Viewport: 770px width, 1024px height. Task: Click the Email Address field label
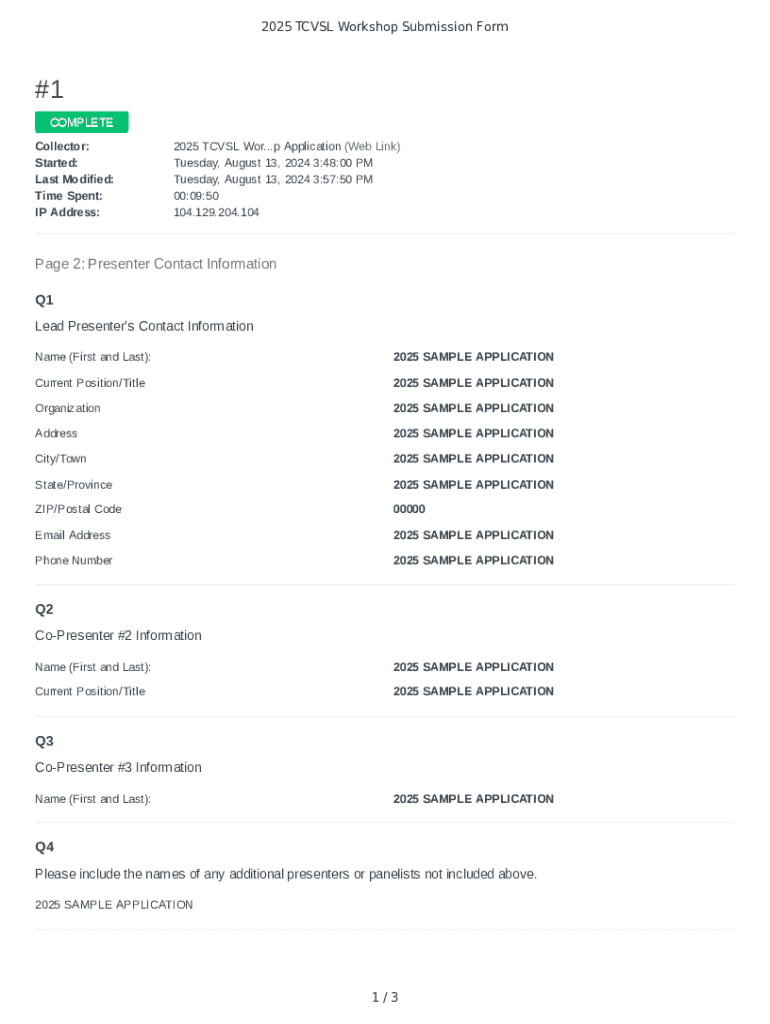coord(73,535)
